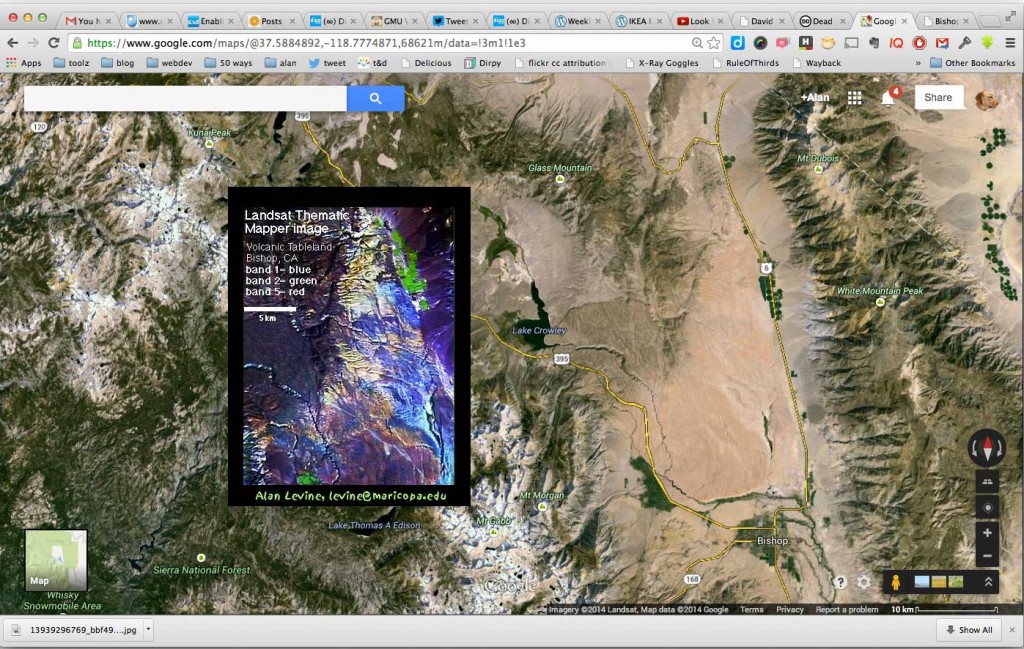The height and width of the screenshot is (649, 1024).
Task: Click the zoom magnifier in the address bar
Action: 697,43
